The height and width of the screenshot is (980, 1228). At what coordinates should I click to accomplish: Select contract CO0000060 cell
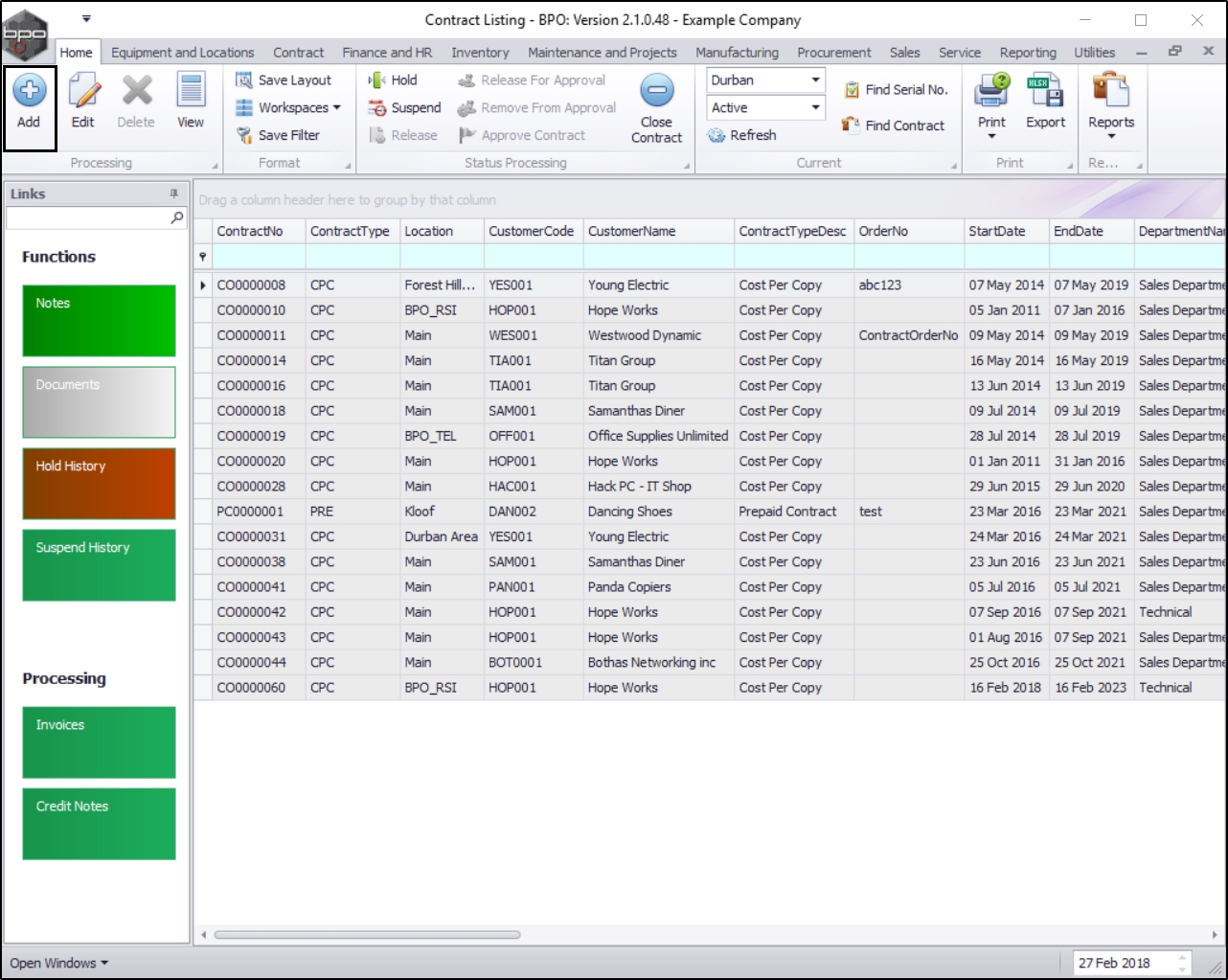coord(259,688)
